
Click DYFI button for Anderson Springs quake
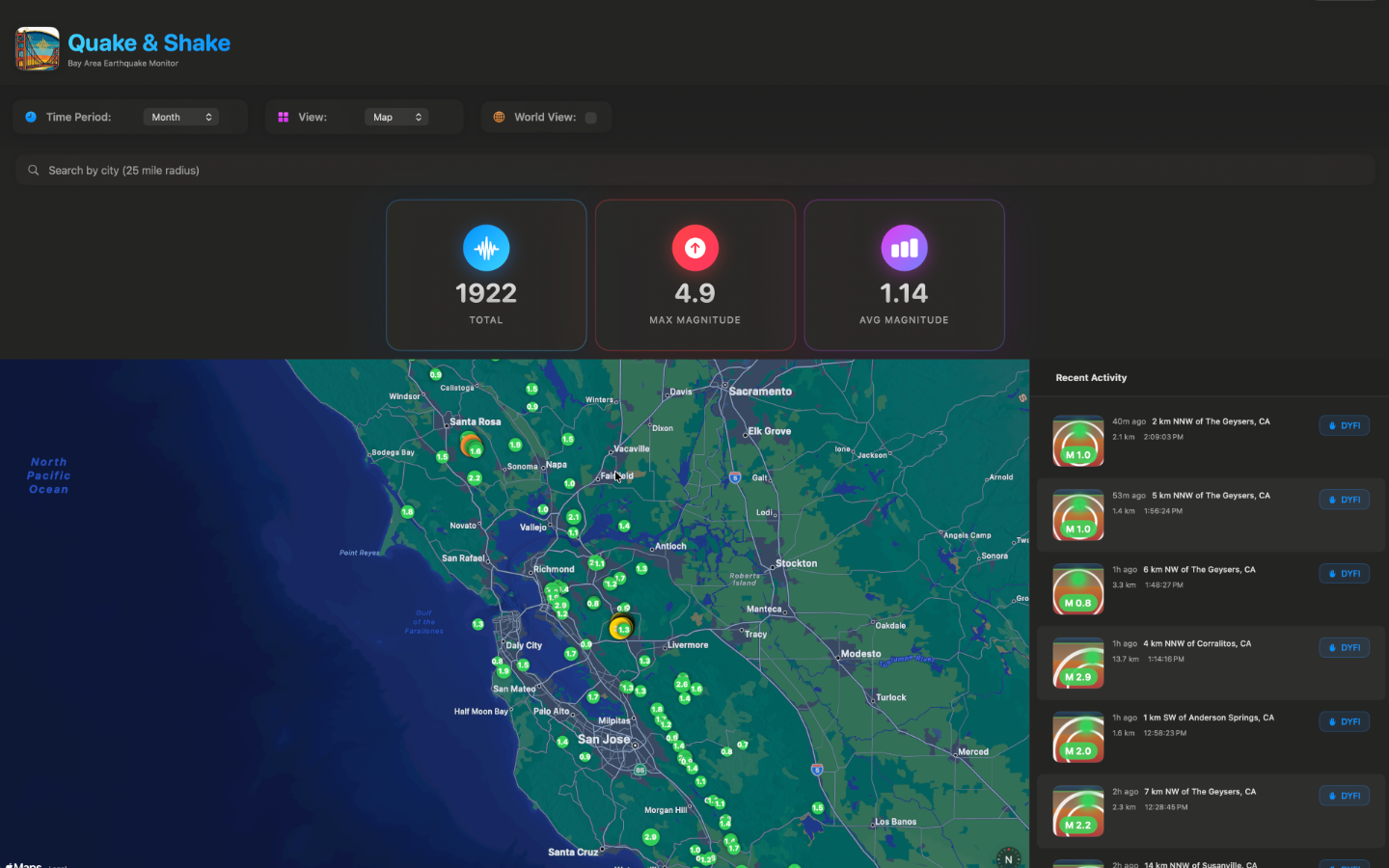coord(1345,721)
